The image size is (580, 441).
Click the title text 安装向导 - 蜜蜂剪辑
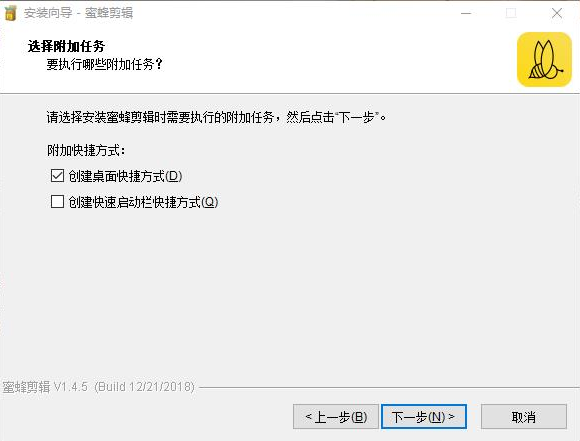click(x=78, y=13)
